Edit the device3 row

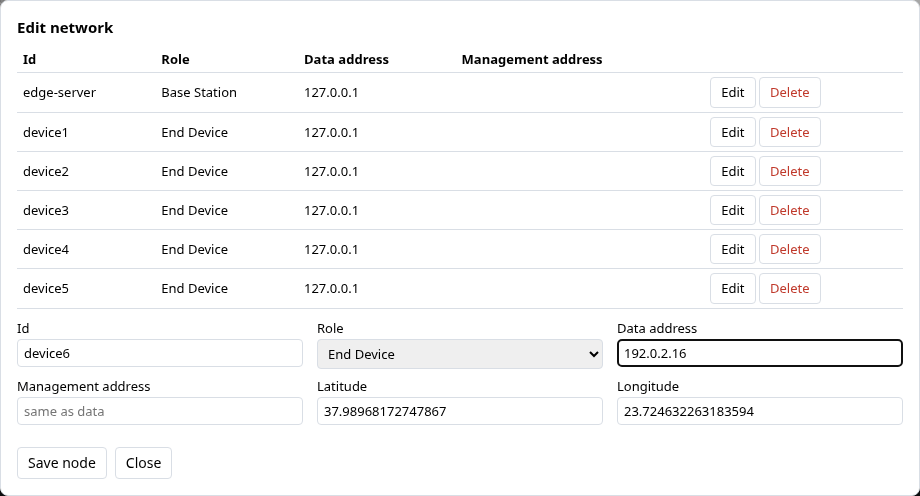732,210
